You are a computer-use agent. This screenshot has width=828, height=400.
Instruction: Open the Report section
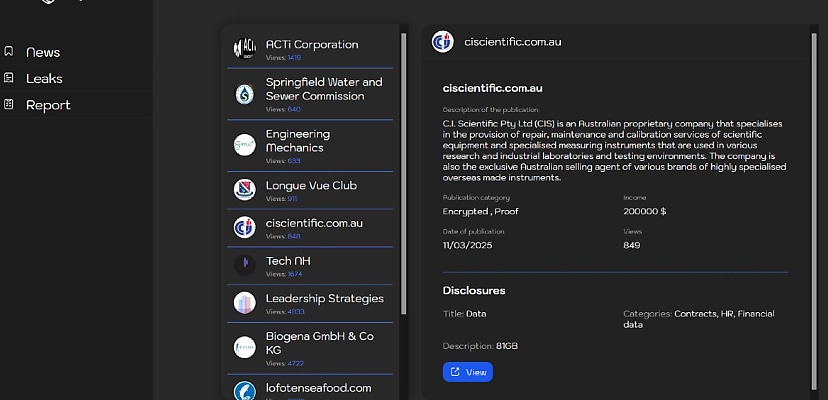48,105
